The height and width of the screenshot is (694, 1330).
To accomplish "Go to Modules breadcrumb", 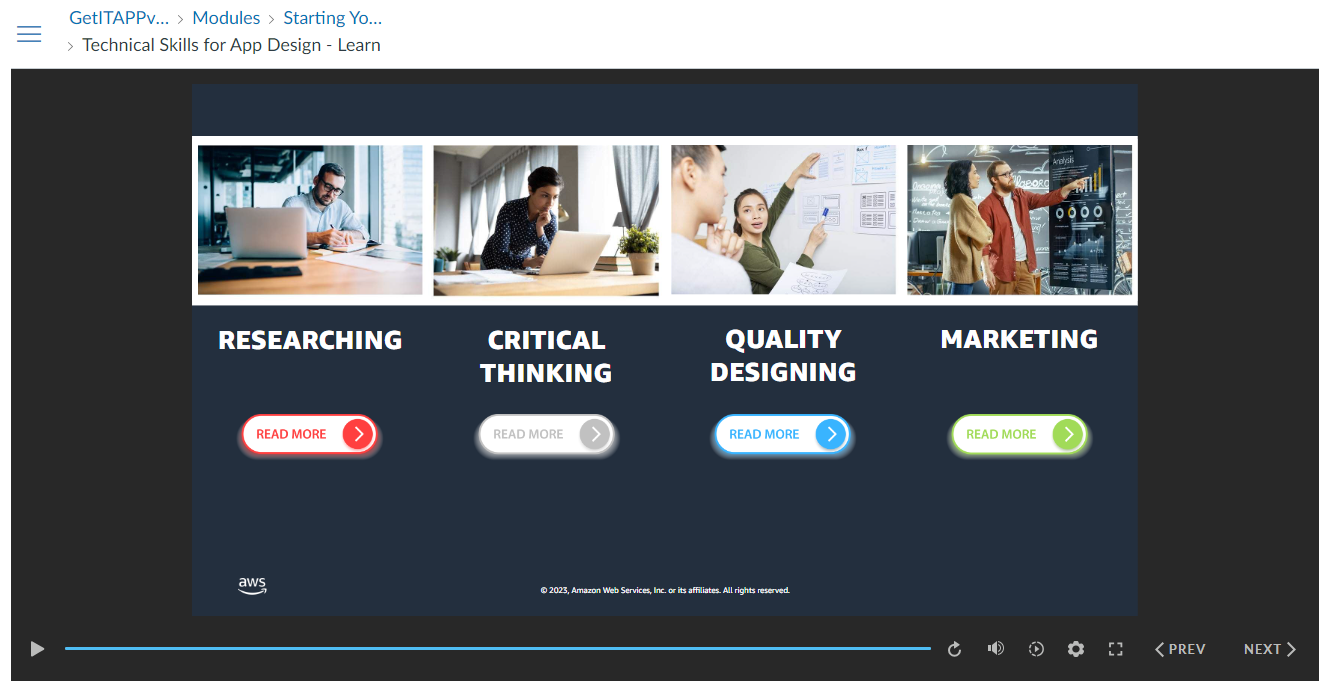I will click(226, 18).
